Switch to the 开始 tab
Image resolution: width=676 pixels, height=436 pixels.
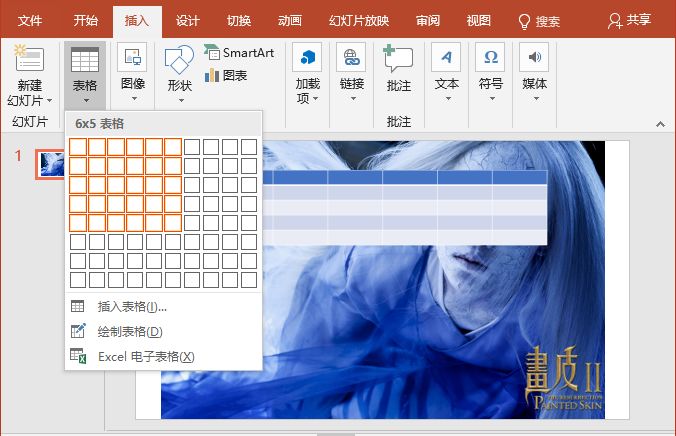(x=85, y=20)
